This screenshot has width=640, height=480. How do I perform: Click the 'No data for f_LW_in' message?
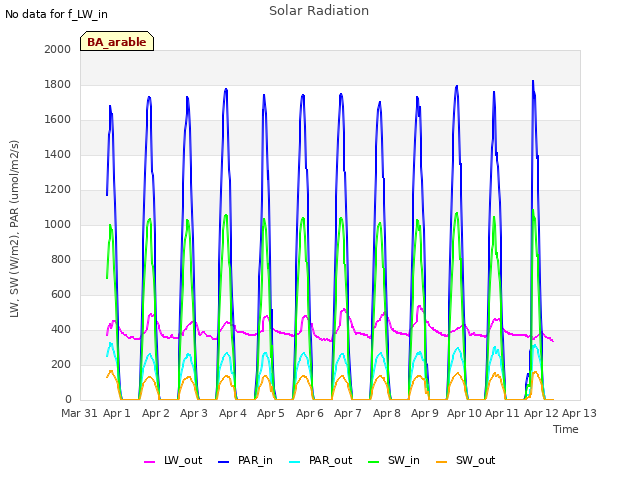pos(56,14)
